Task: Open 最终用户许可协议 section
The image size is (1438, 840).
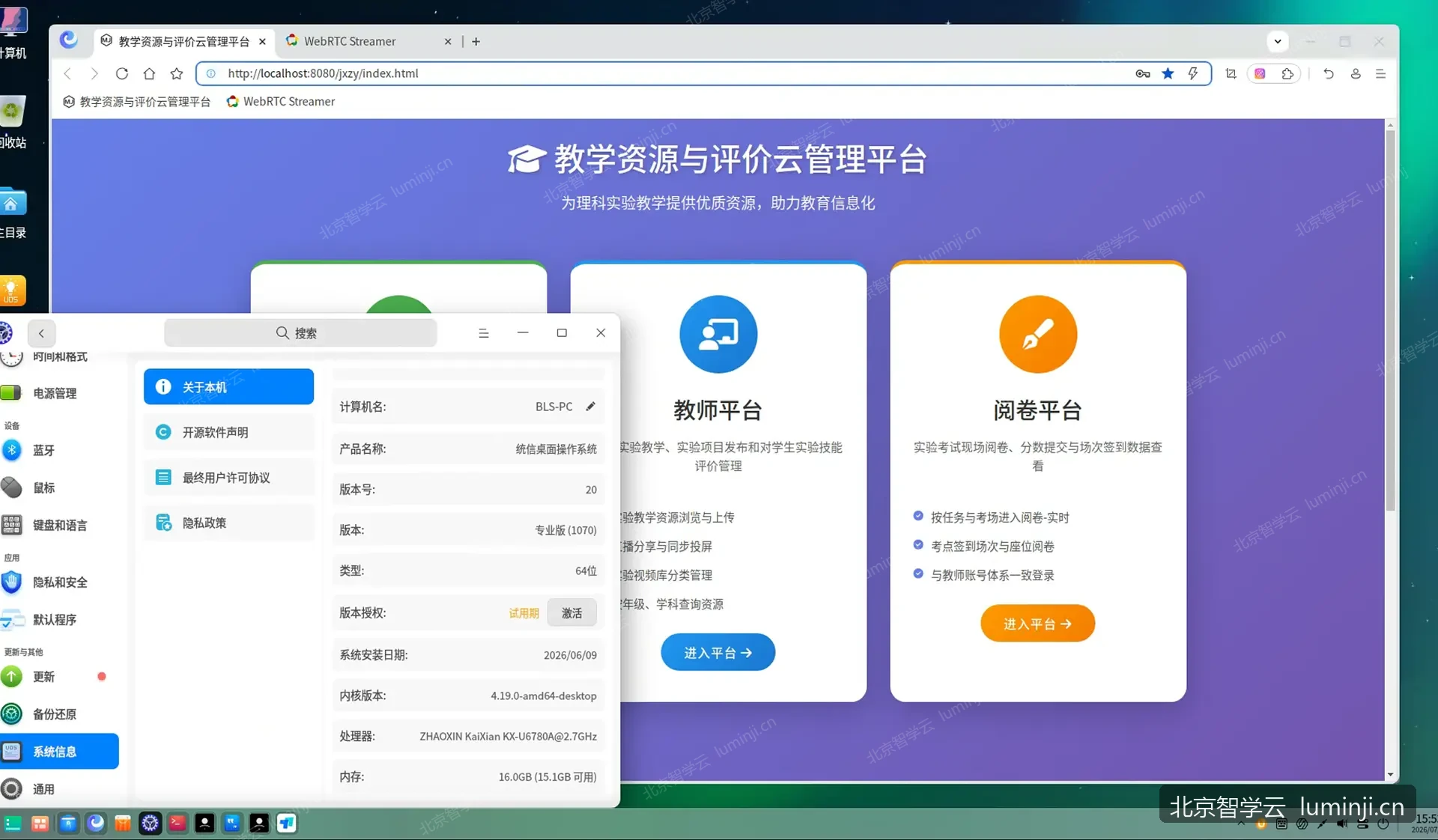Action: [228, 478]
